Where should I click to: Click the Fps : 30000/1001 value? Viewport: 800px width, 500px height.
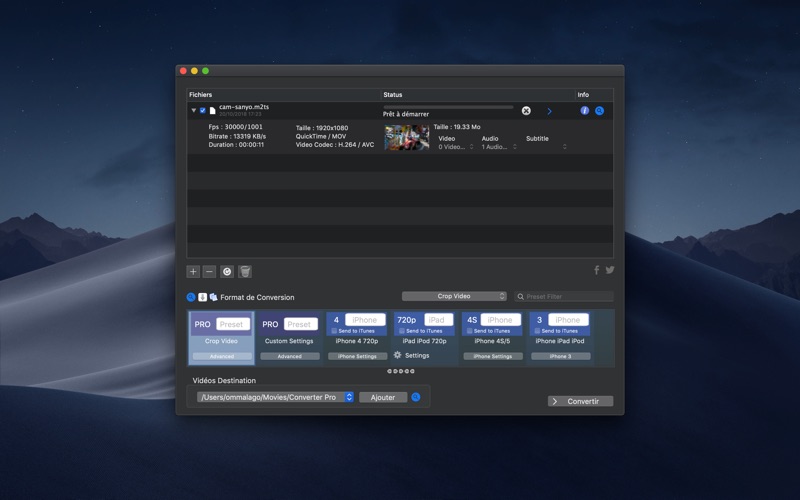[x=236, y=127]
